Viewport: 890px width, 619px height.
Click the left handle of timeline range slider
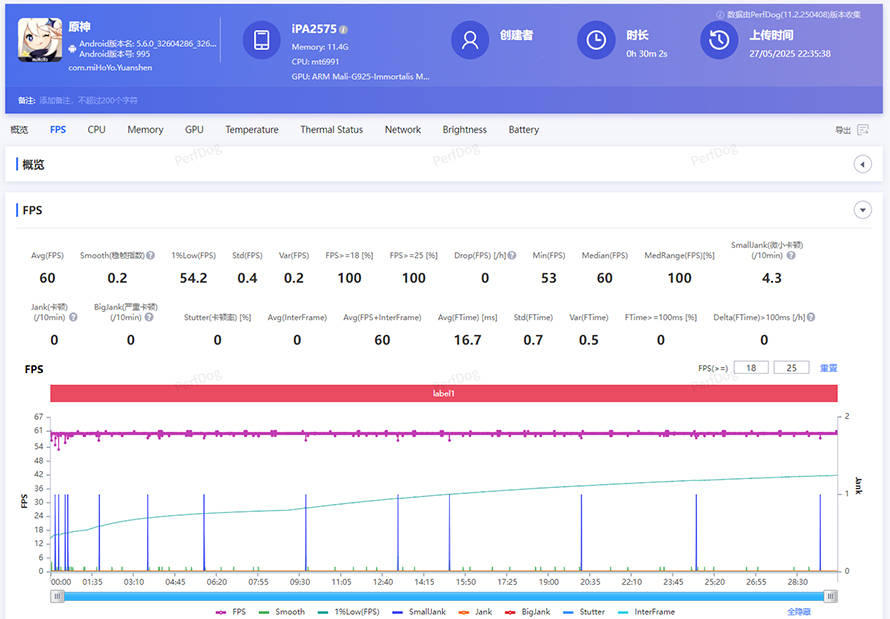[58, 596]
